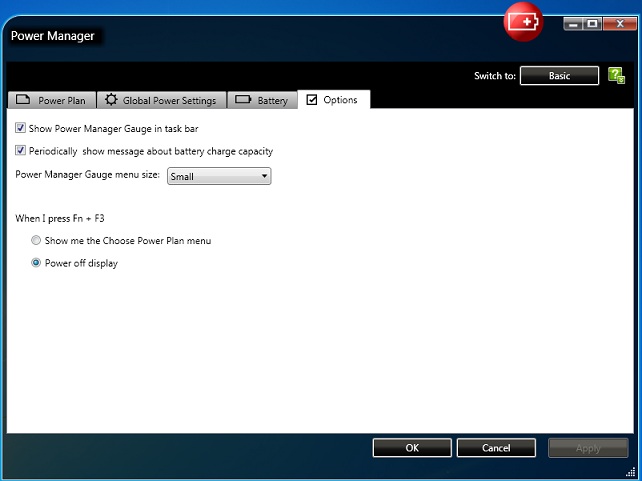Select the Options tab
Image resolution: width=642 pixels, height=481 pixels.
[334, 99]
